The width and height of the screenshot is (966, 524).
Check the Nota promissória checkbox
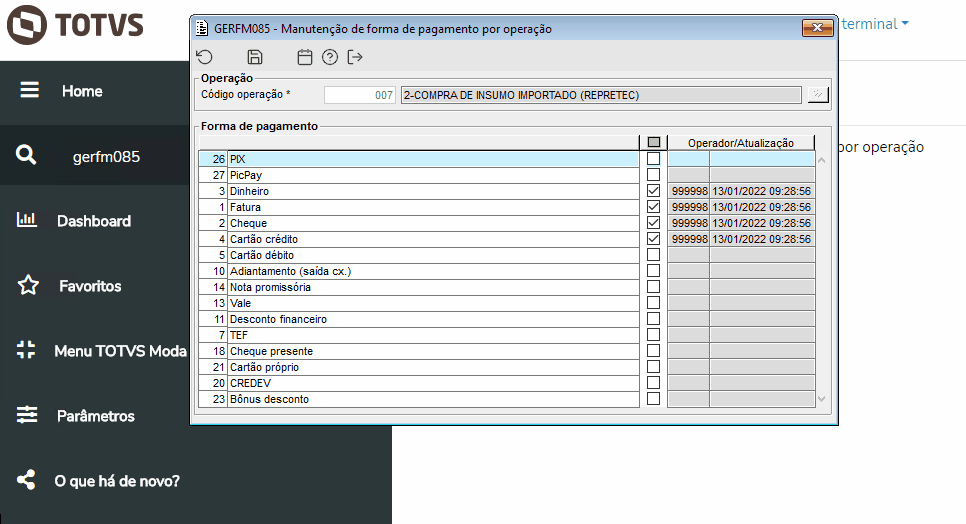tap(654, 287)
